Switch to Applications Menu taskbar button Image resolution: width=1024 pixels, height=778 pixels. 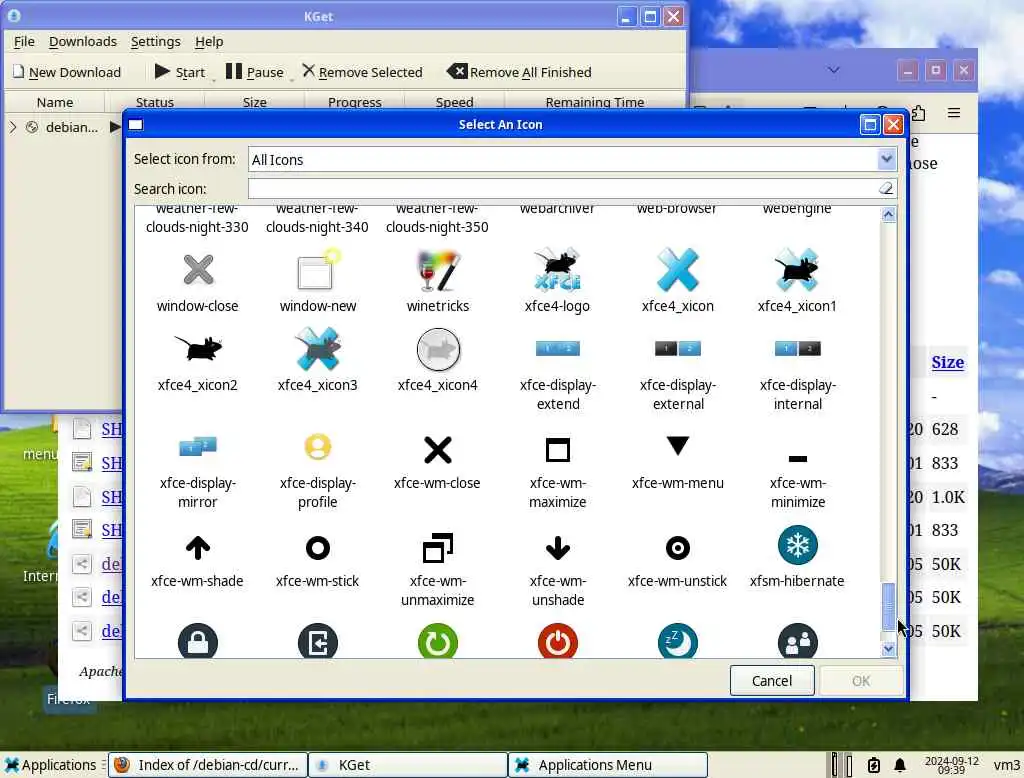[x=608, y=765]
